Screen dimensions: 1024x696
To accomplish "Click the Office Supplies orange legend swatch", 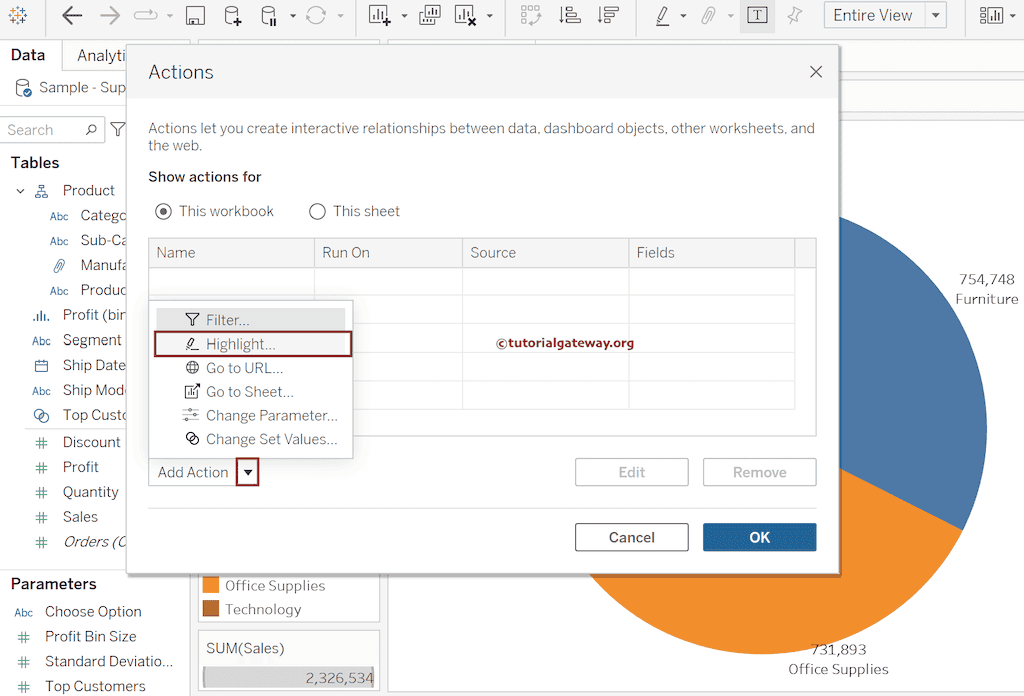I will click(211, 585).
